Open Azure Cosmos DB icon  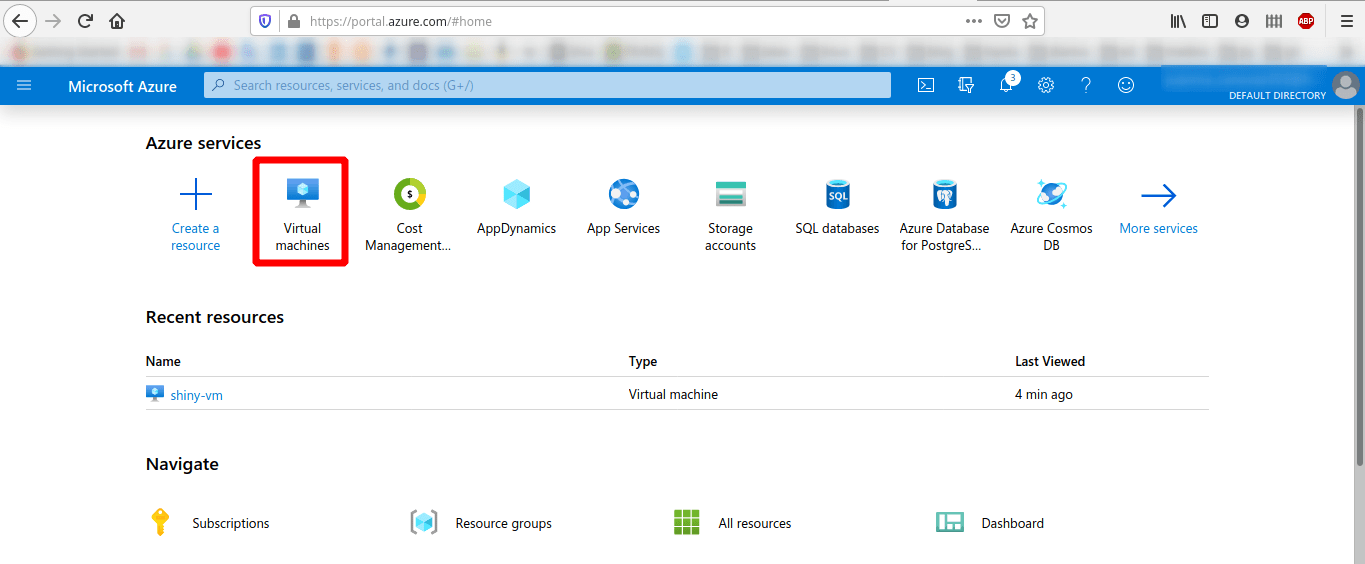(1051, 194)
